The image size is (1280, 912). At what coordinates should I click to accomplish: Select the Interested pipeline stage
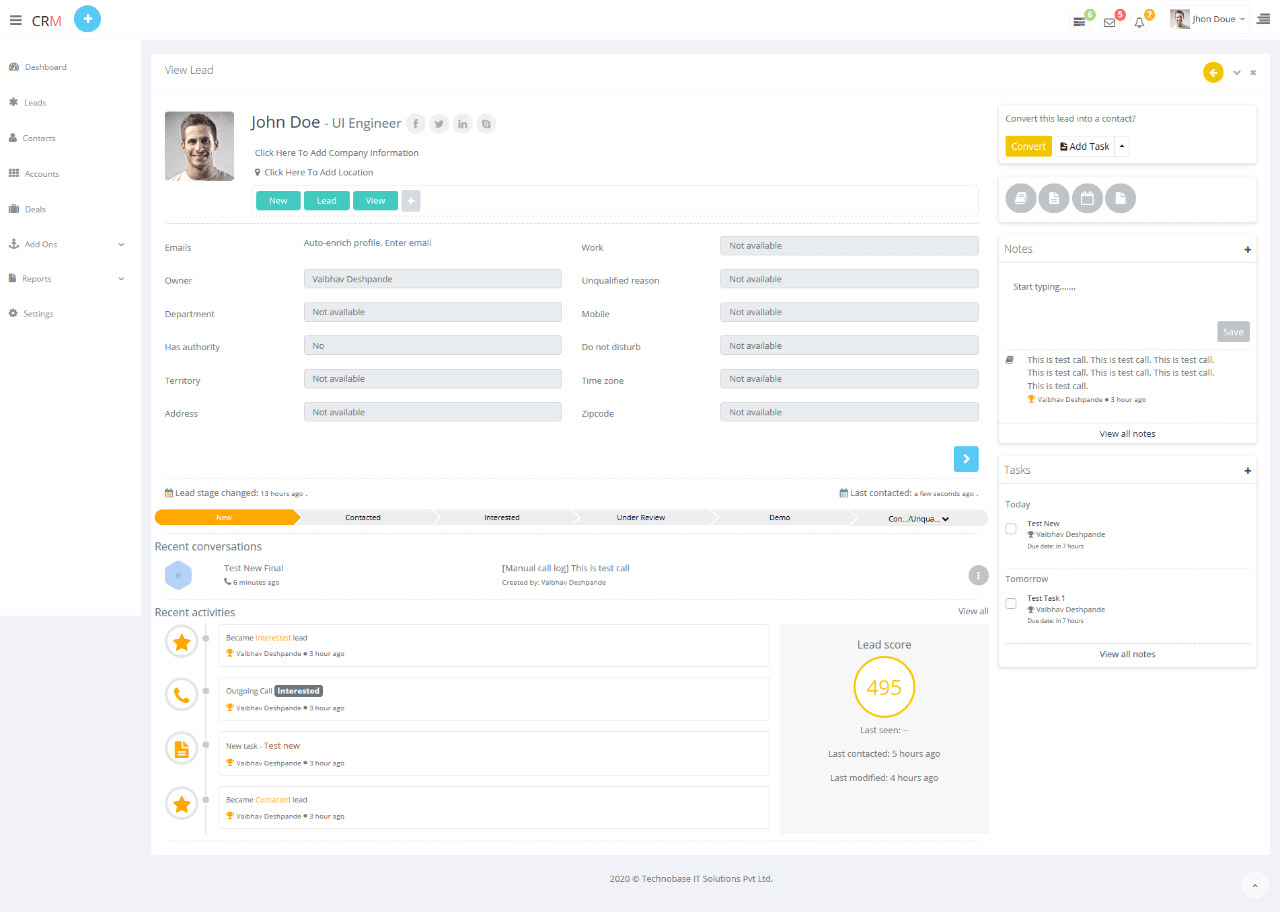pyautogui.click(x=502, y=518)
